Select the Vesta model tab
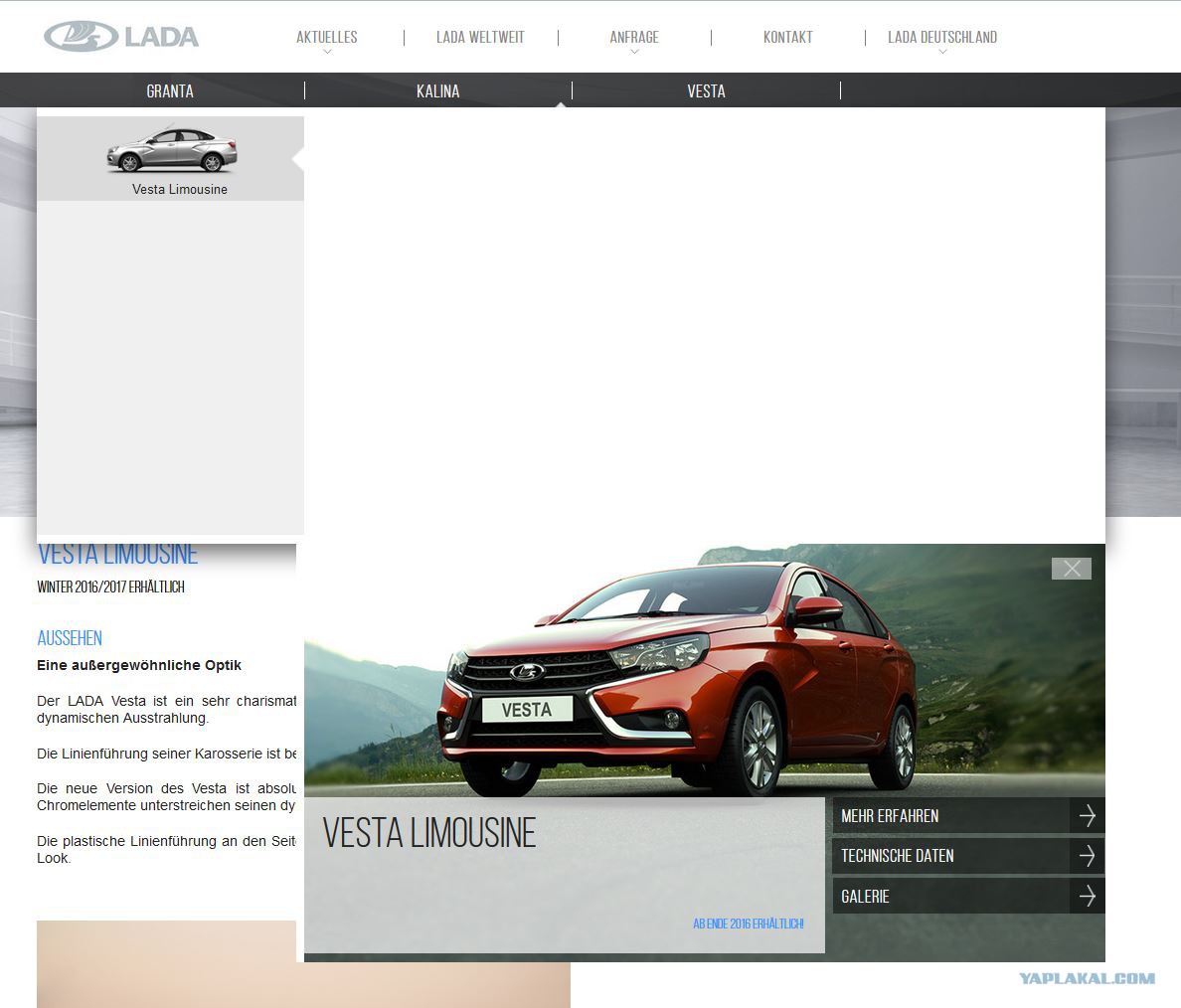The height and width of the screenshot is (1008, 1181). 706,91
